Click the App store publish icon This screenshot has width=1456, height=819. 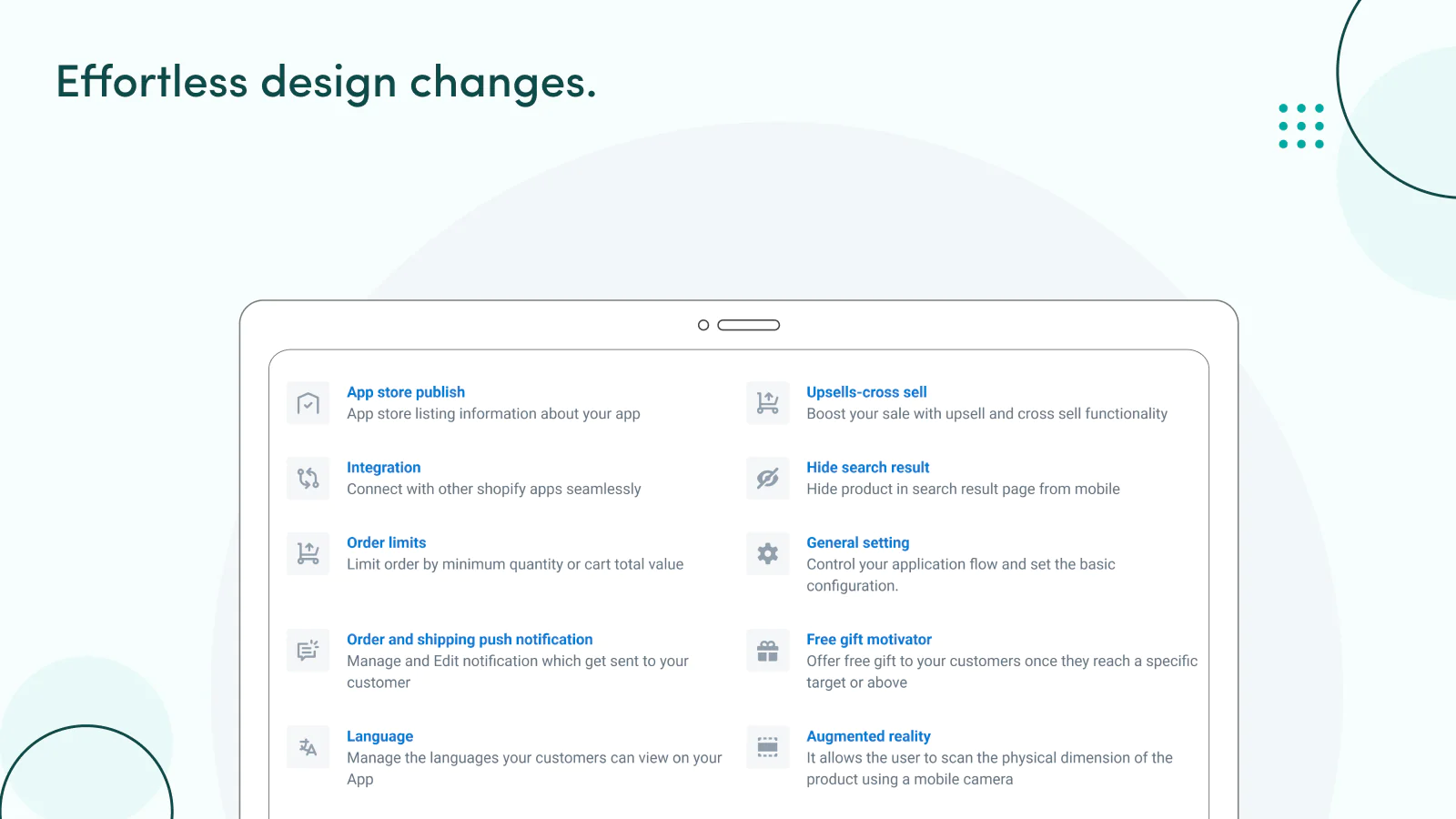[308, 403]
